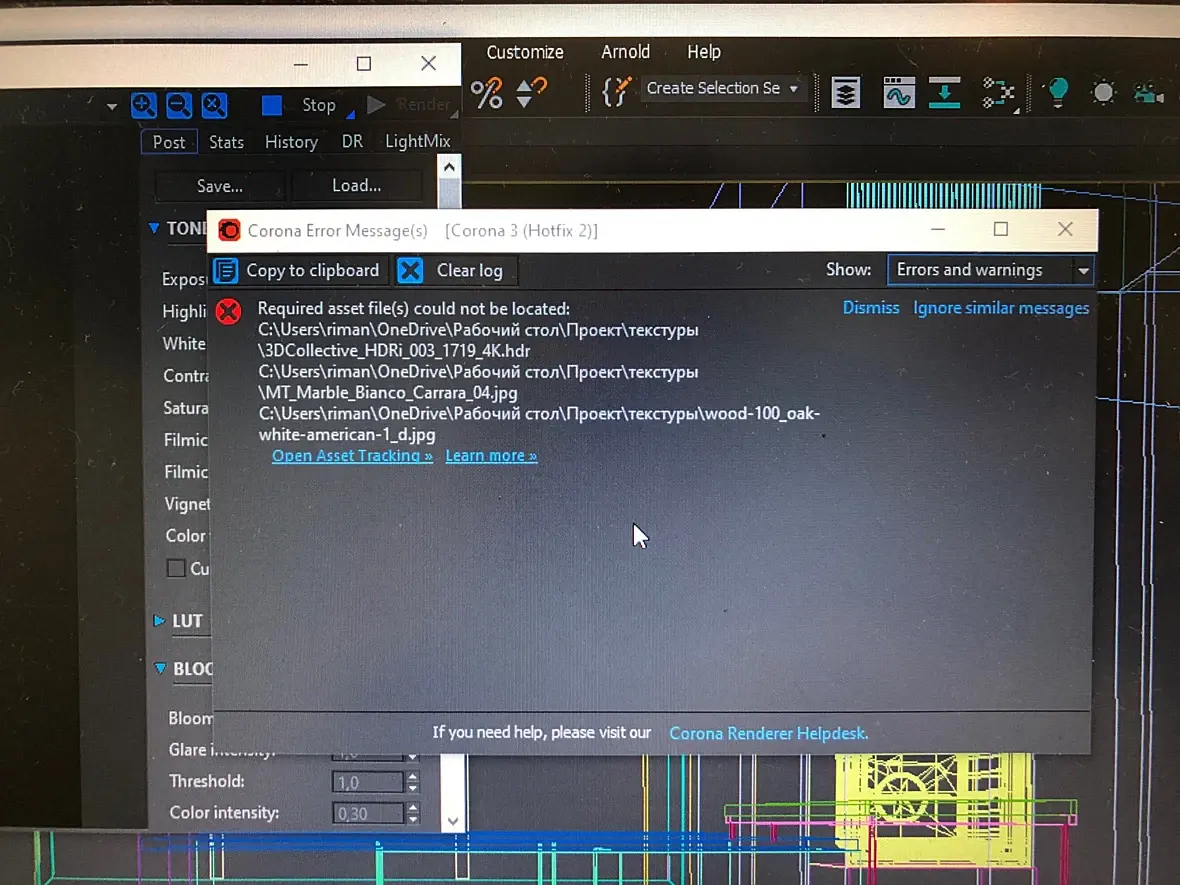This screenshot has height=885, width=1180.
Task: Increase the Color intensity spinner value
Action: (412, 808)
